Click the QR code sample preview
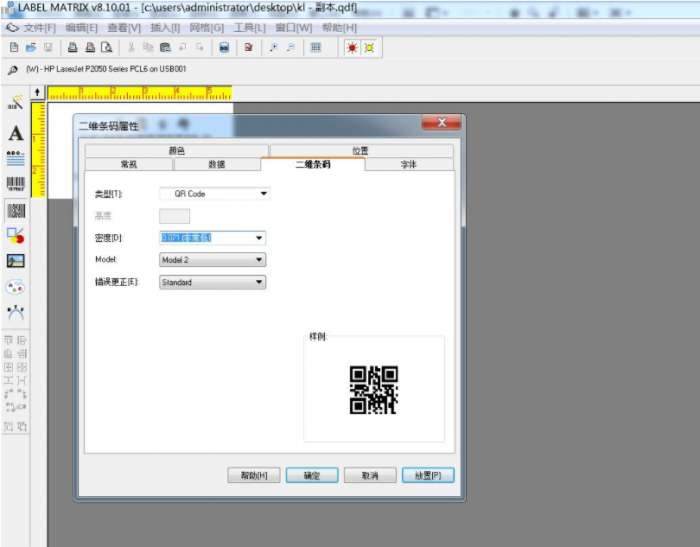Image resolution: width=700 pixels, height=547 pixels. 374,390
